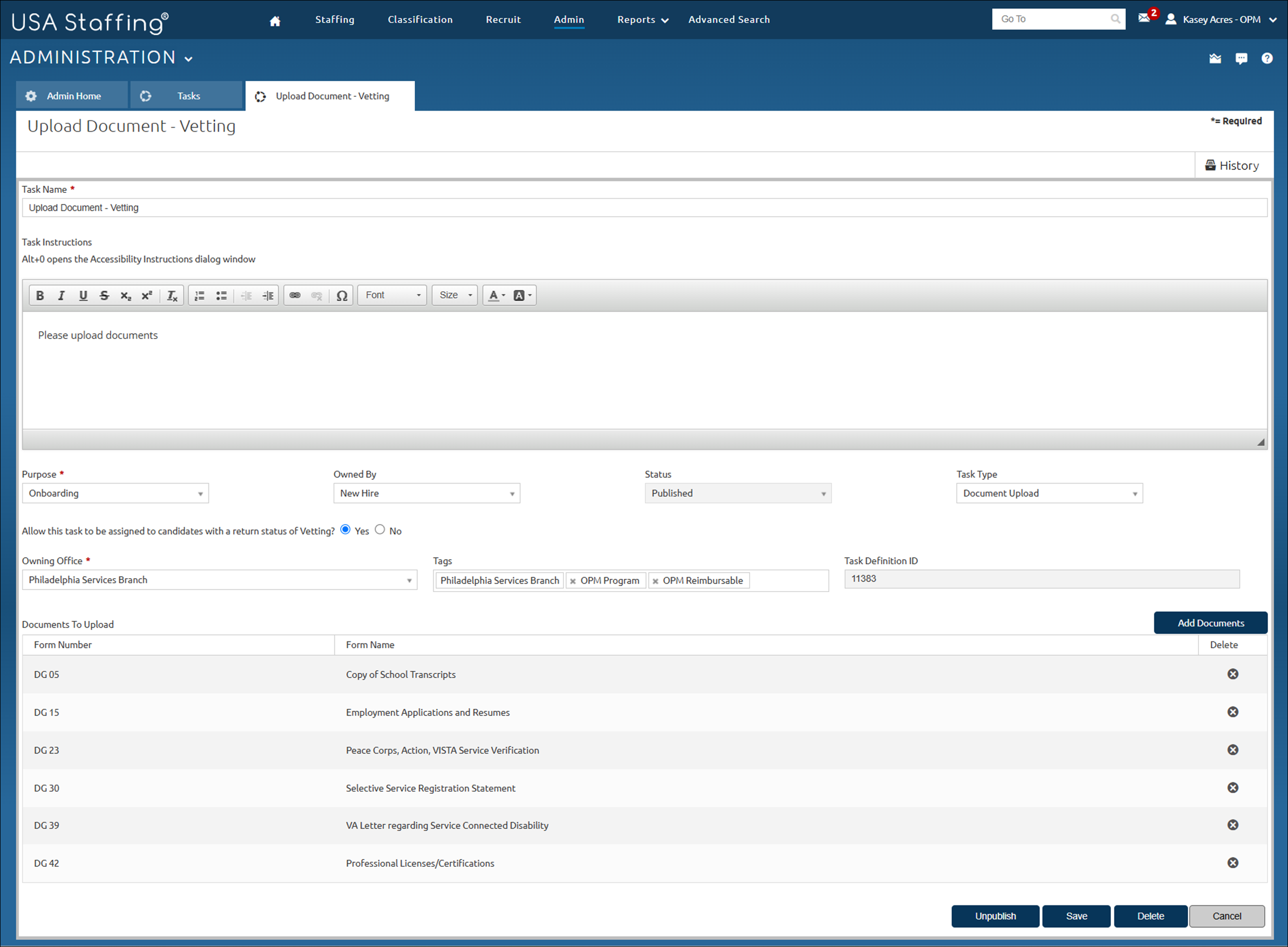This screenshot has width=1288, height=947.
Task: Select the Upload Document - Vetting tab
Action: tap(330, 96)
